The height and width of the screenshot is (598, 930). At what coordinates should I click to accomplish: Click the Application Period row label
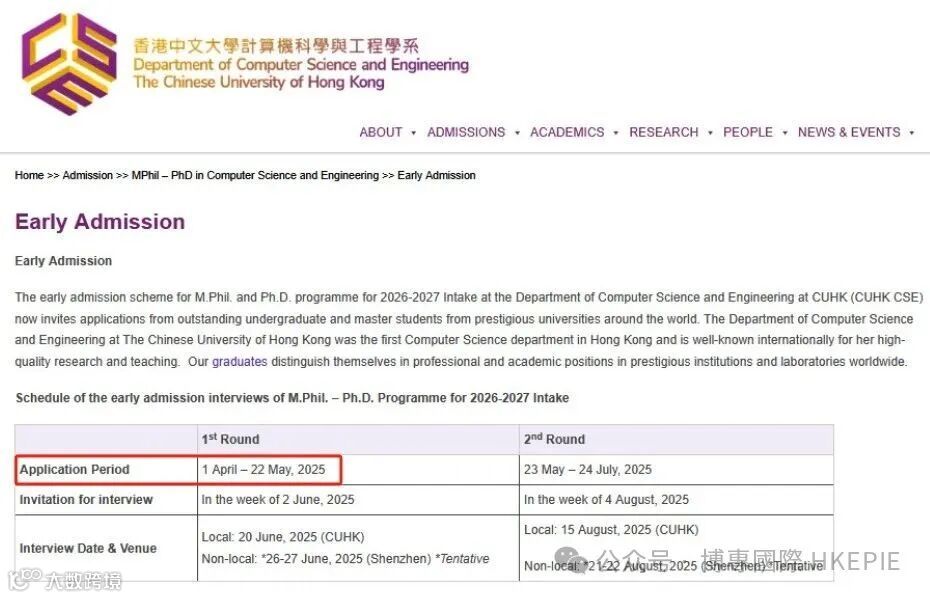click(x=74, y=470)
